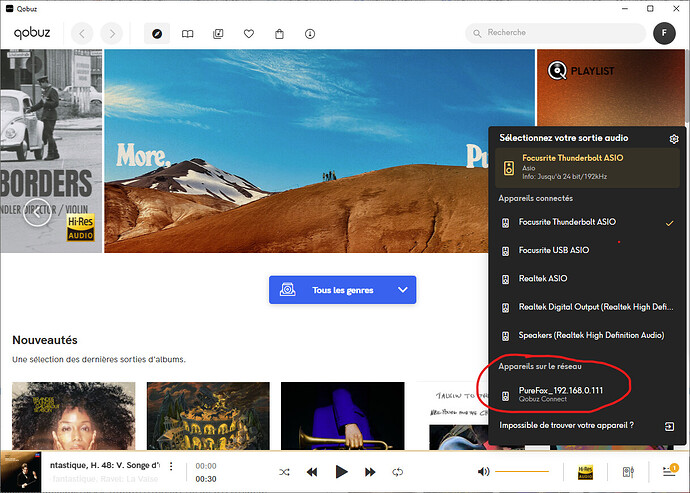Mute with the speaker volume icon
The image size is (690, 493).
(483, 472)
